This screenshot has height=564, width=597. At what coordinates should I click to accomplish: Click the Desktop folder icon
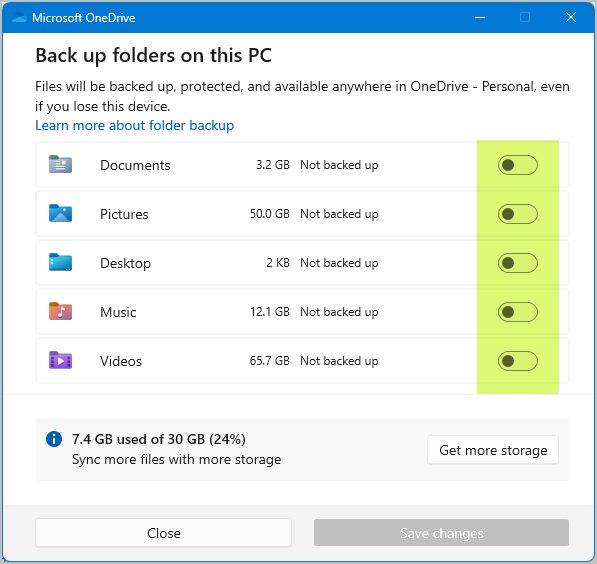(x=60, y=262)
